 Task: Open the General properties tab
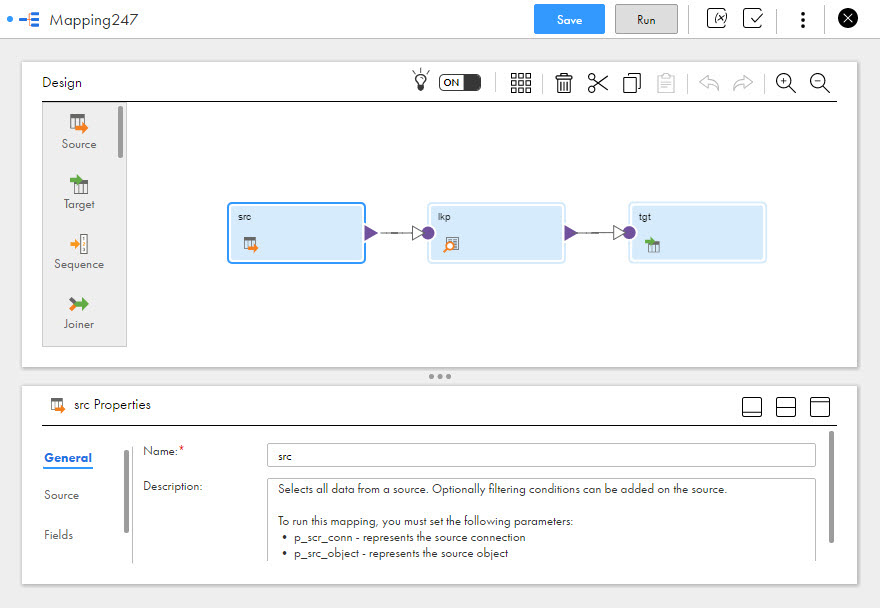pyautogui.click(x=68, y=458)
